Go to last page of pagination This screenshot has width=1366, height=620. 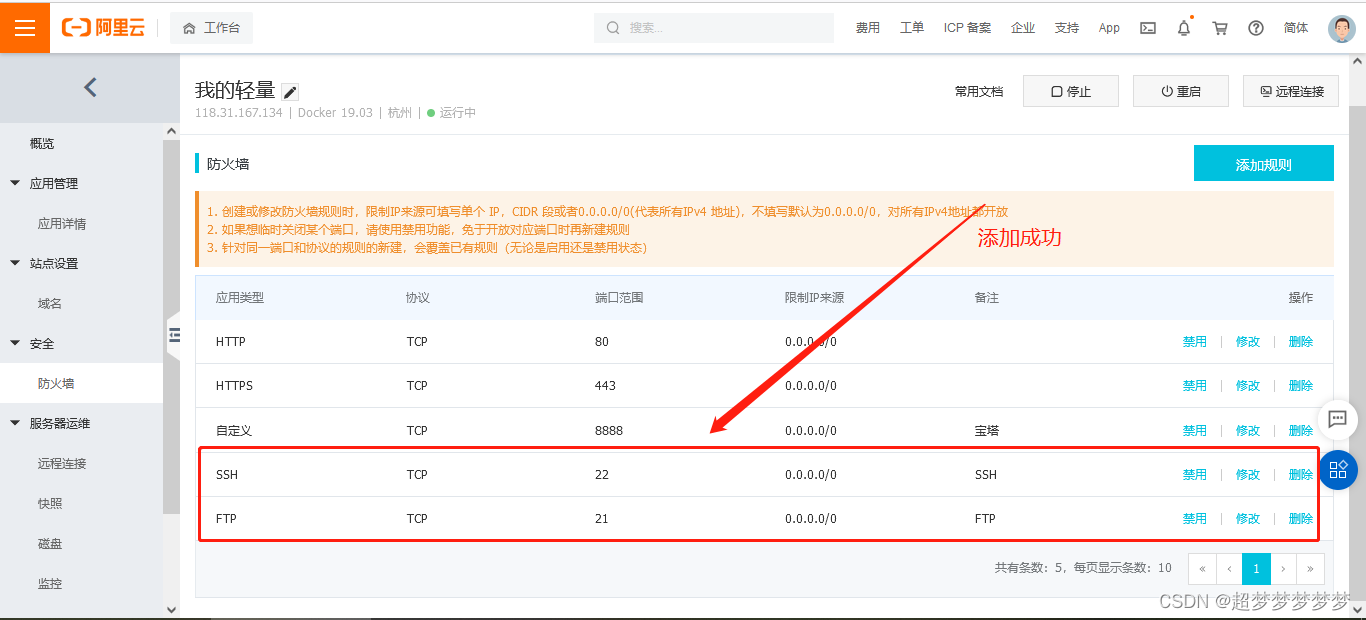(x=1310, y=568)
